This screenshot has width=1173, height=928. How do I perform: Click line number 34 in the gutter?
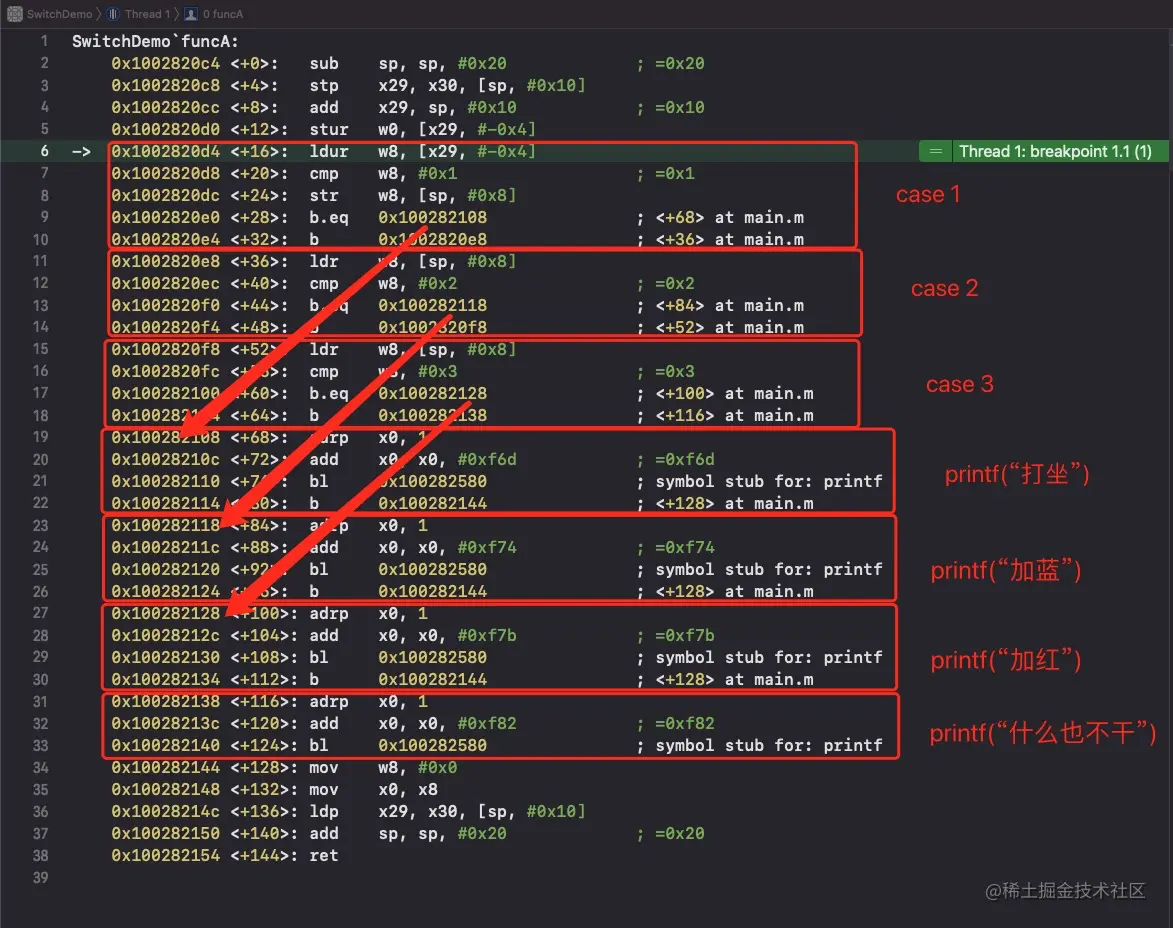[x=40, y=767]
